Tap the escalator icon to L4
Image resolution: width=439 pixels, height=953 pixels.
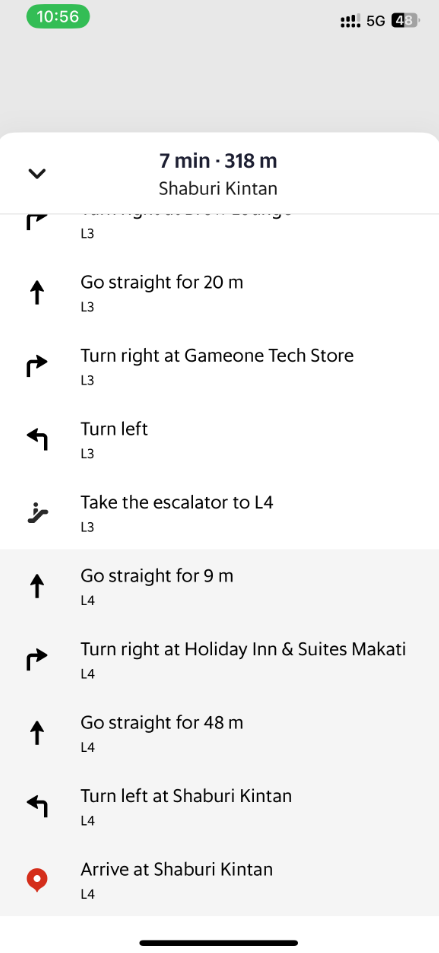(37, 514)
